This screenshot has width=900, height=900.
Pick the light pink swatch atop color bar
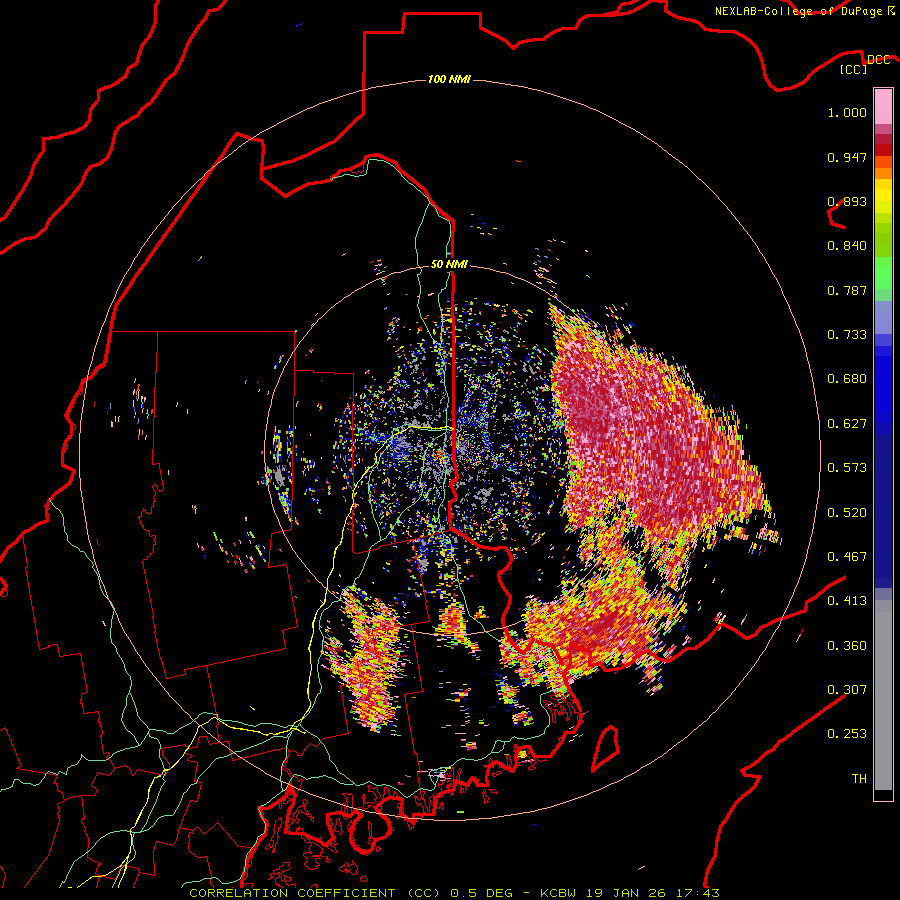coord(883,107)
